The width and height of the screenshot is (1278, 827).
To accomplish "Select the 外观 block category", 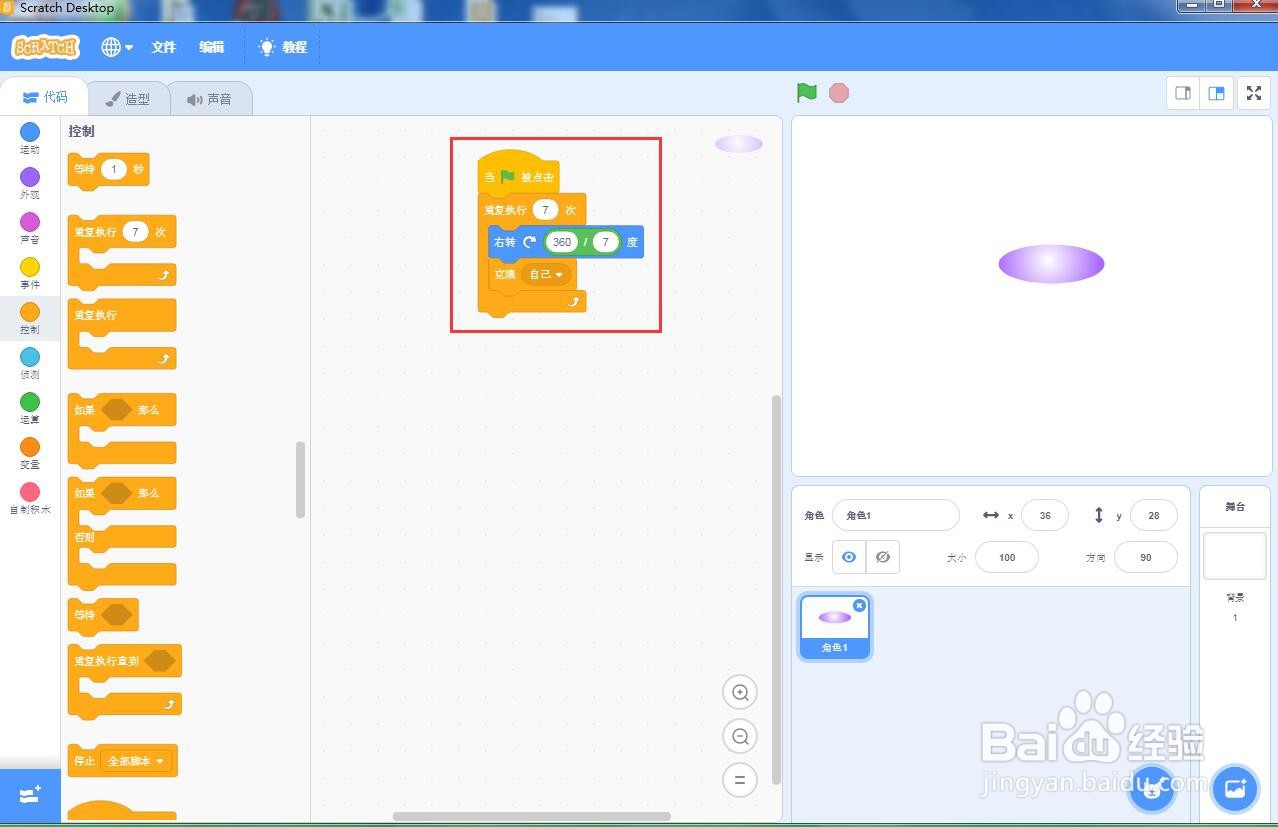I will point(30,183).
